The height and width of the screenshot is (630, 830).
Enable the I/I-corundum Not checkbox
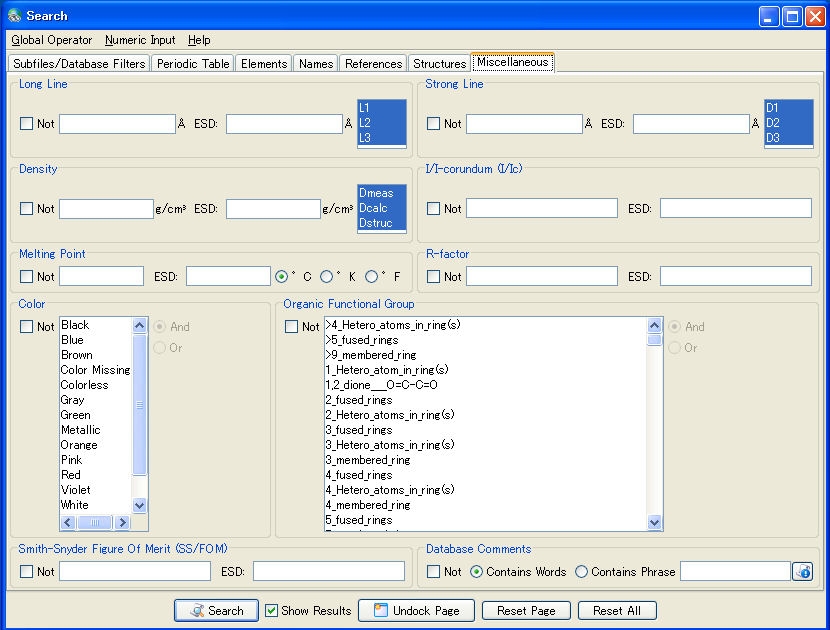pyautogui.click(x=433, y=209)
